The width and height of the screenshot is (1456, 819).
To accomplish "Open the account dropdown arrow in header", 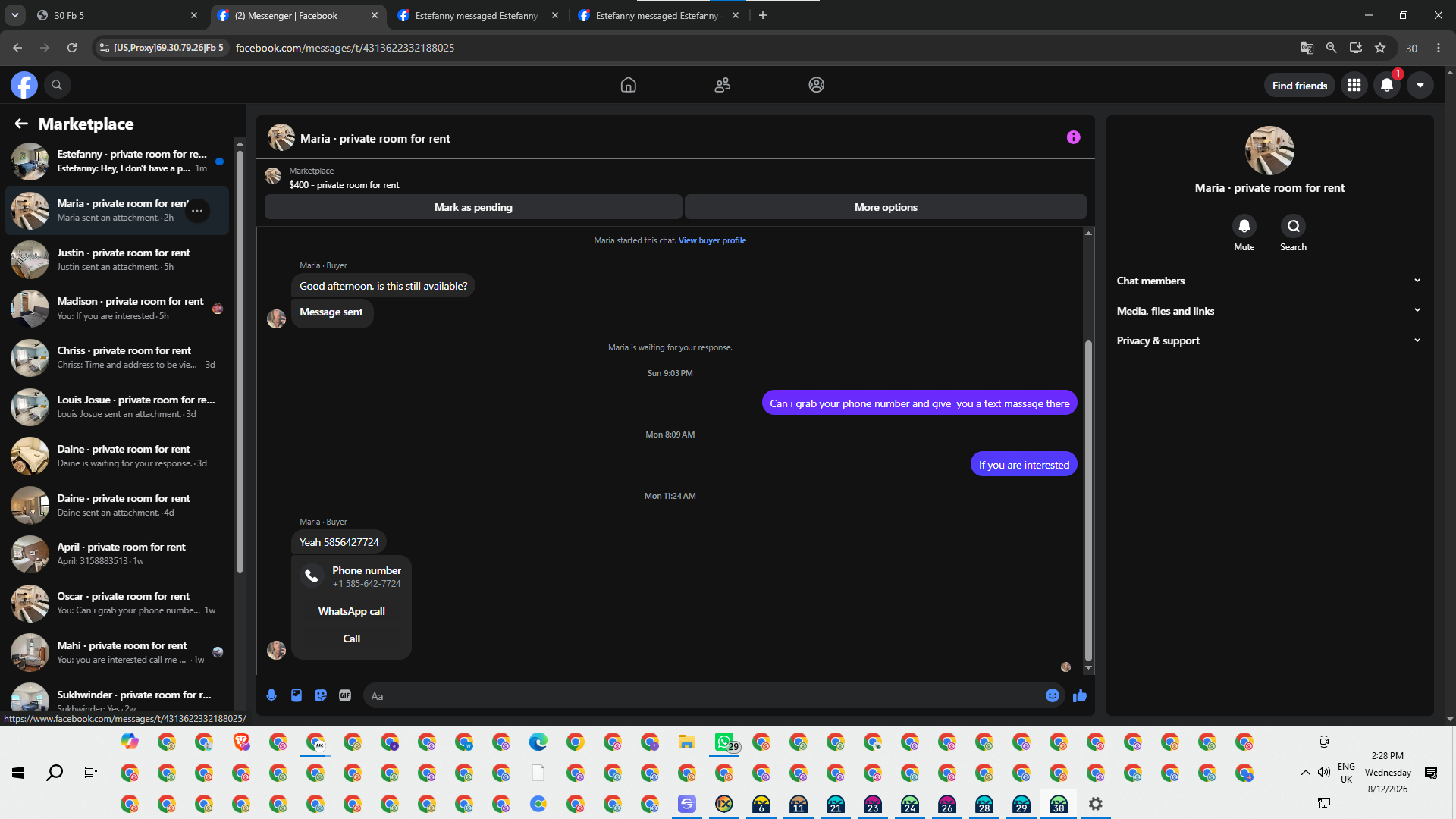I will tap(1420, 85).
